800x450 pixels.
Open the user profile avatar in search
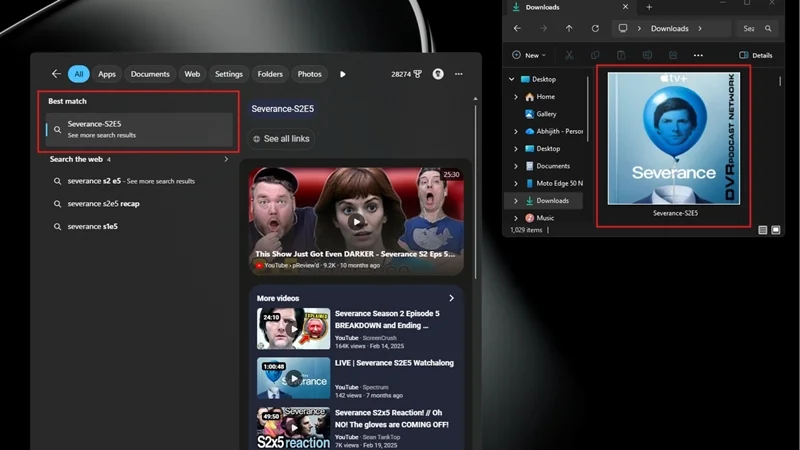point(438,74)
